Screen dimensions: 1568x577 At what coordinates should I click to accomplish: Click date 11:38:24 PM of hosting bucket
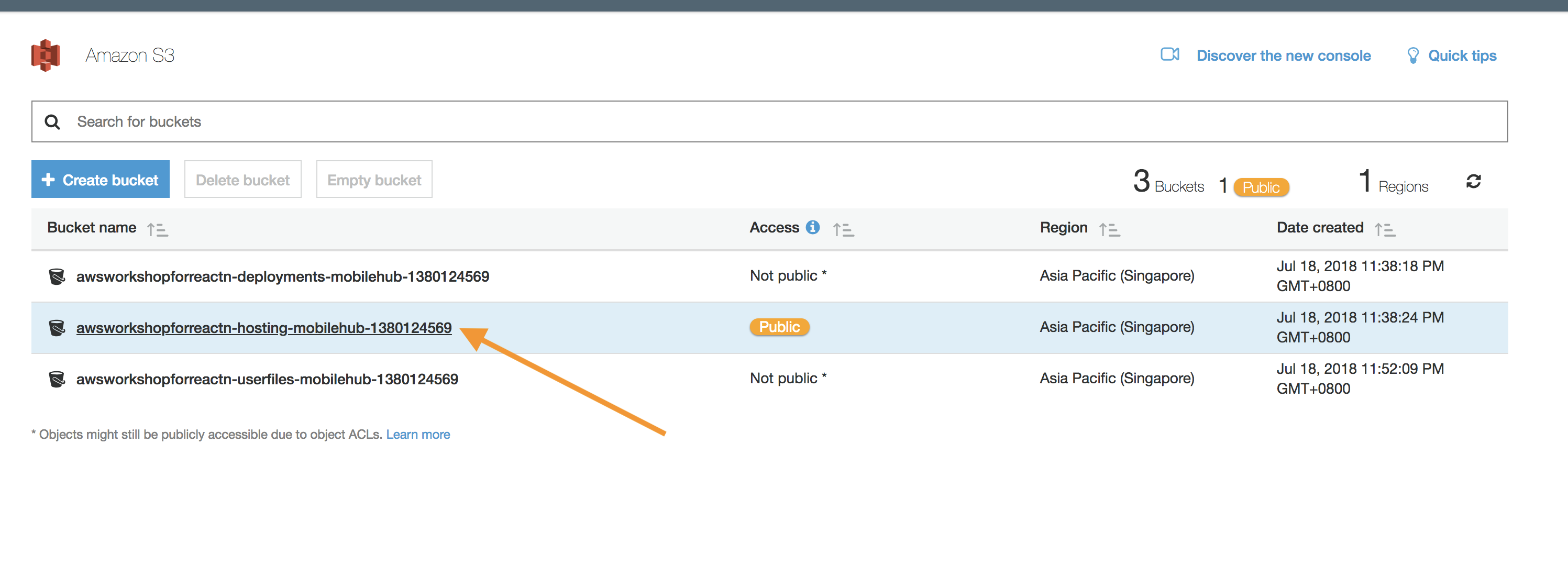1360,327
